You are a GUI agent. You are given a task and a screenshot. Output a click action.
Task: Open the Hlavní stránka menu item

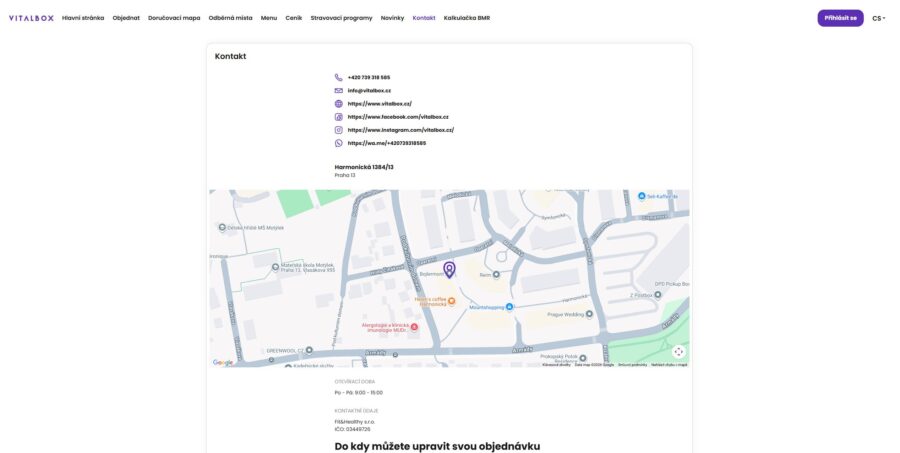click(x=83, y=18)
